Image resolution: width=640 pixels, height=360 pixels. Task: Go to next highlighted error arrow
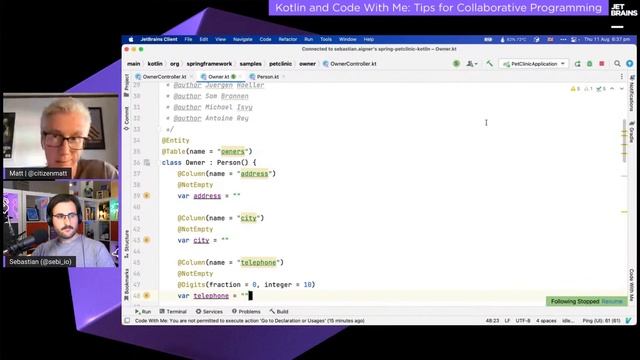622,89
